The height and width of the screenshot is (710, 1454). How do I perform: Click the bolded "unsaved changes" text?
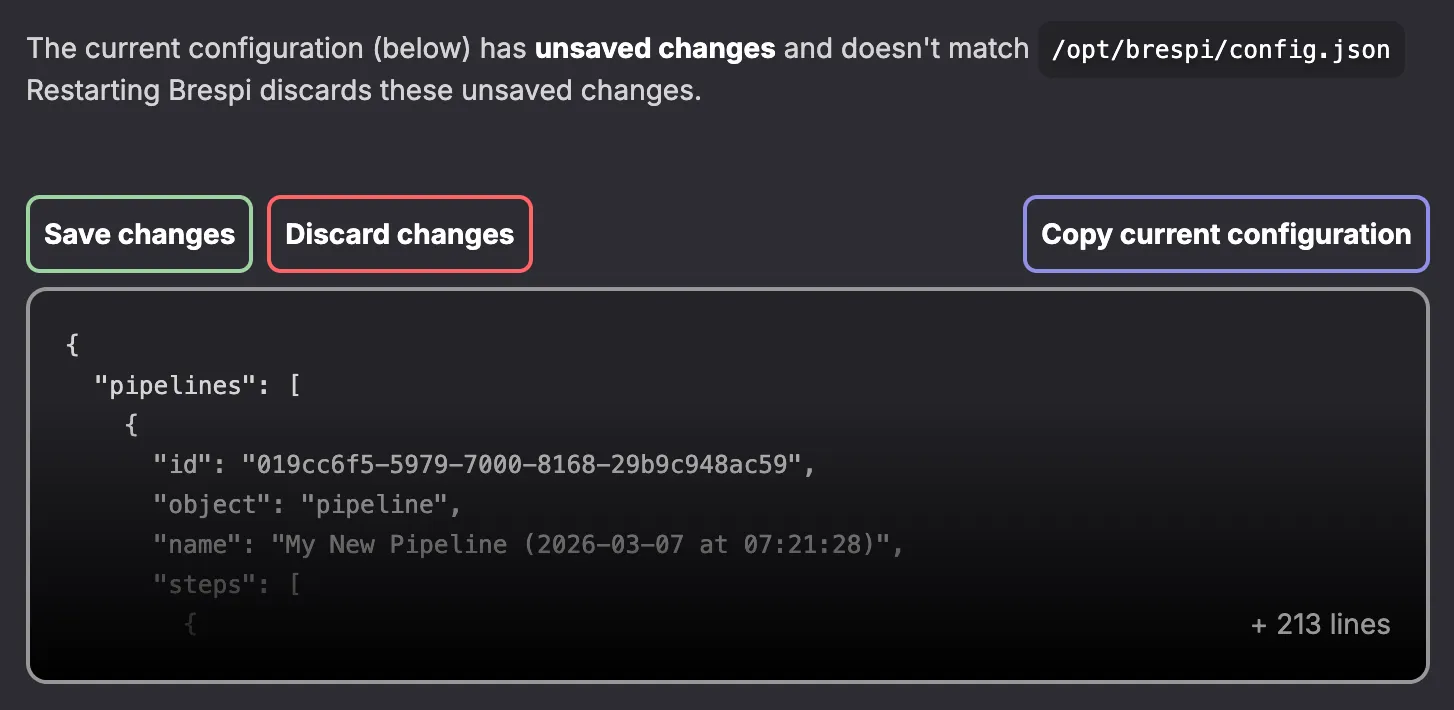click(x=656, y=48)
